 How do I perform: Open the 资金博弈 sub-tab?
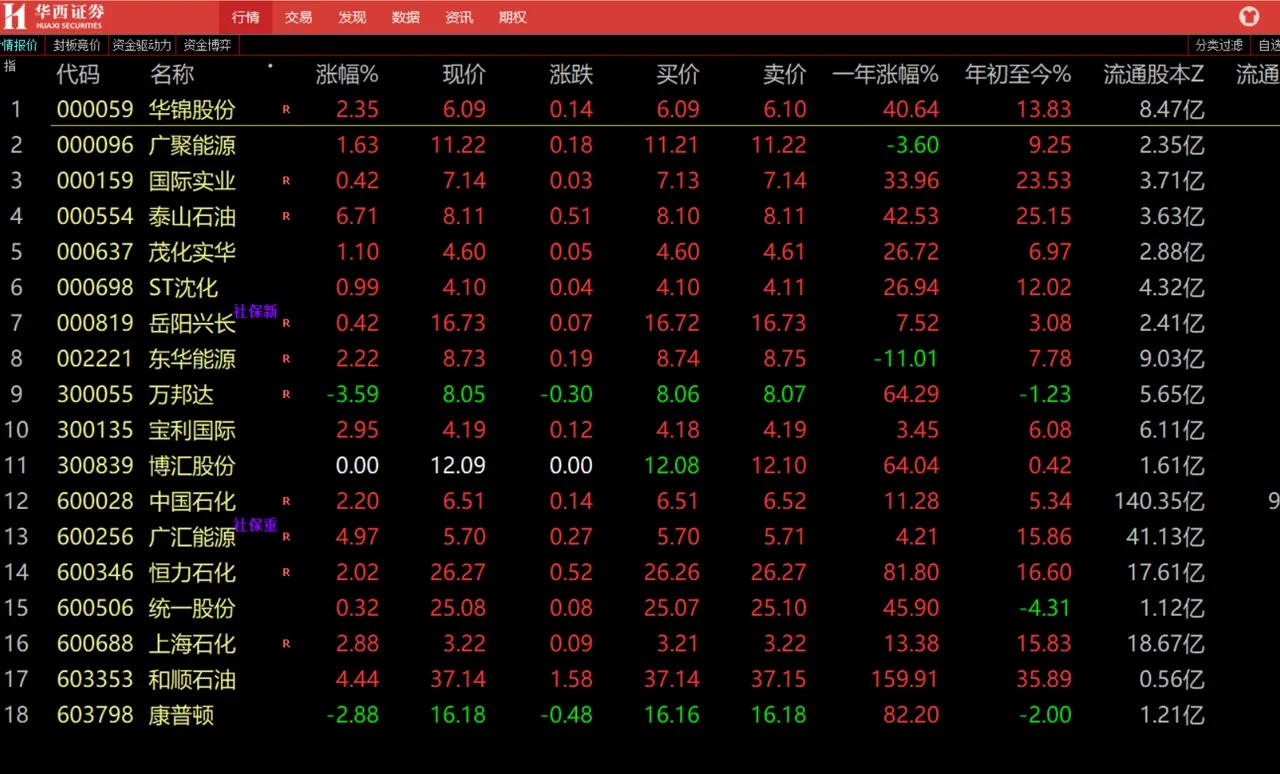pyautogui.click(x=208, y=45)
